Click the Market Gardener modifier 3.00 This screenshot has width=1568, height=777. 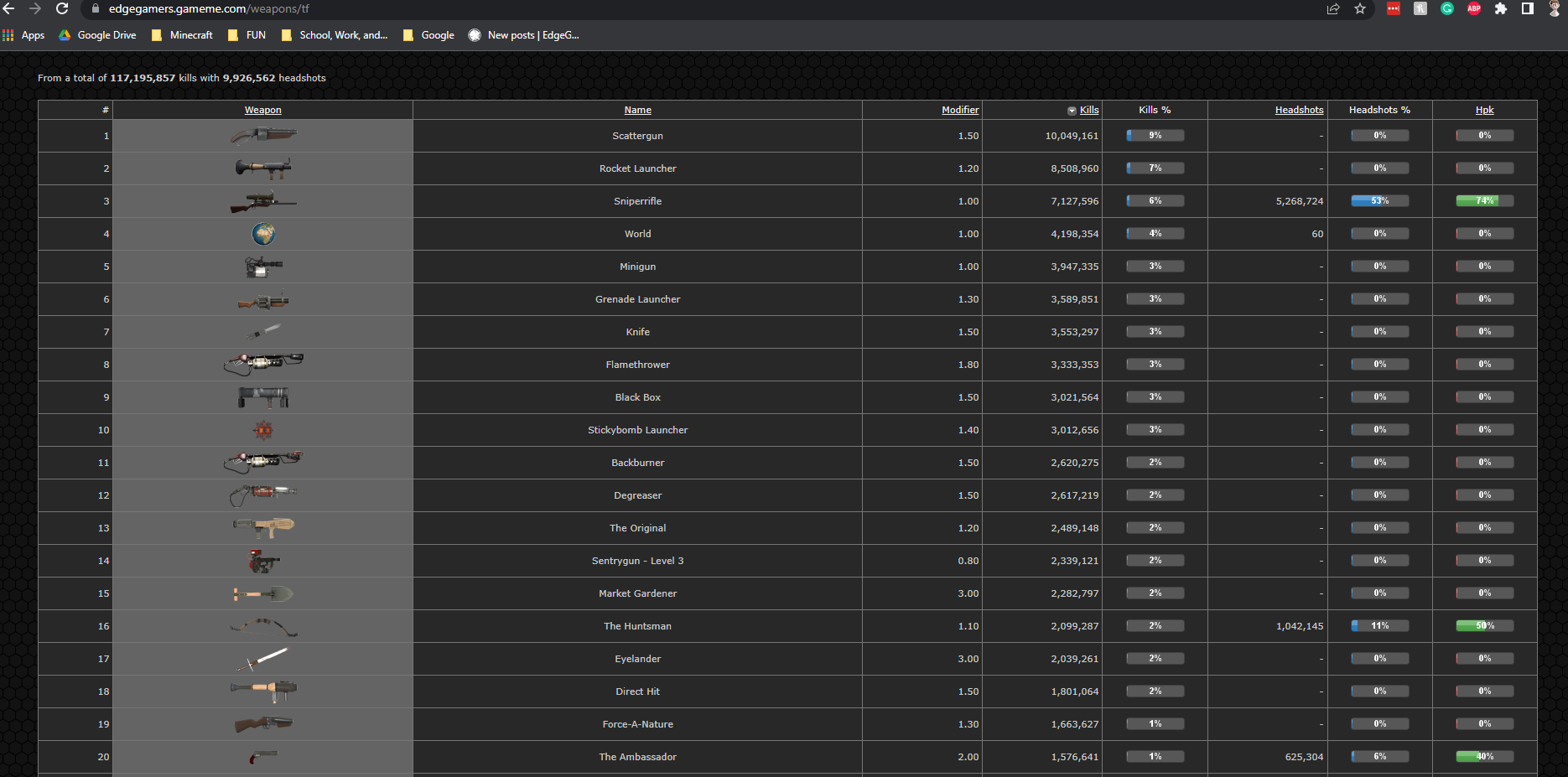coord(968,593)
